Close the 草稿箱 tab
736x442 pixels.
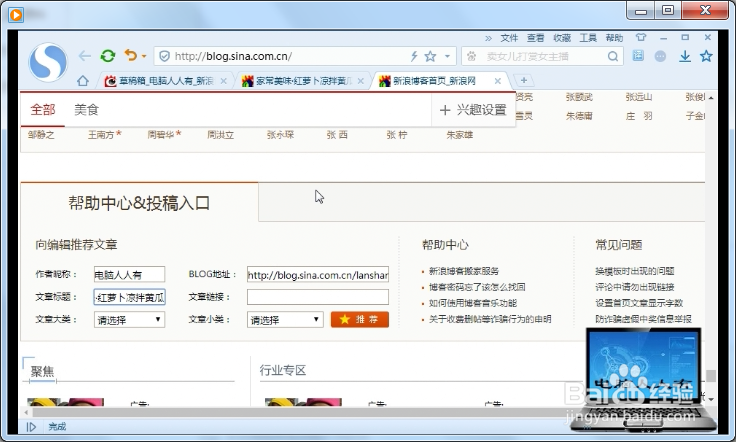224,81
